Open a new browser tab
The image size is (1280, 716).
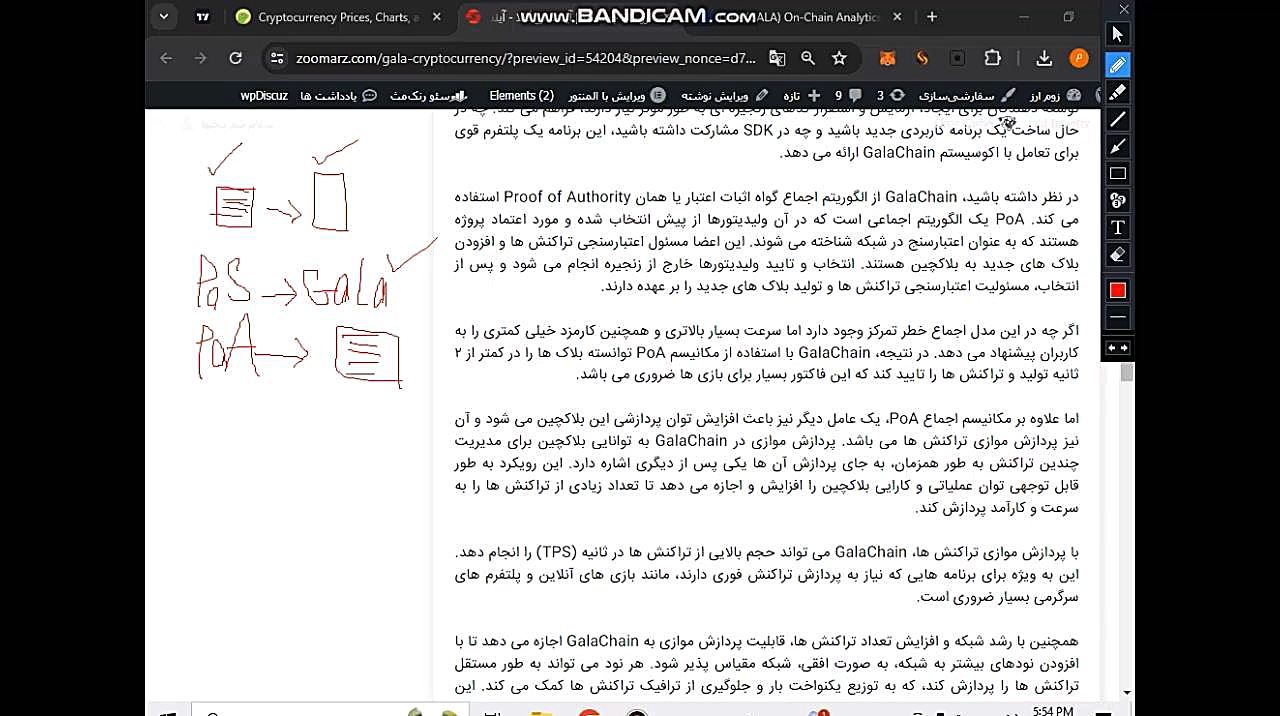932,17
